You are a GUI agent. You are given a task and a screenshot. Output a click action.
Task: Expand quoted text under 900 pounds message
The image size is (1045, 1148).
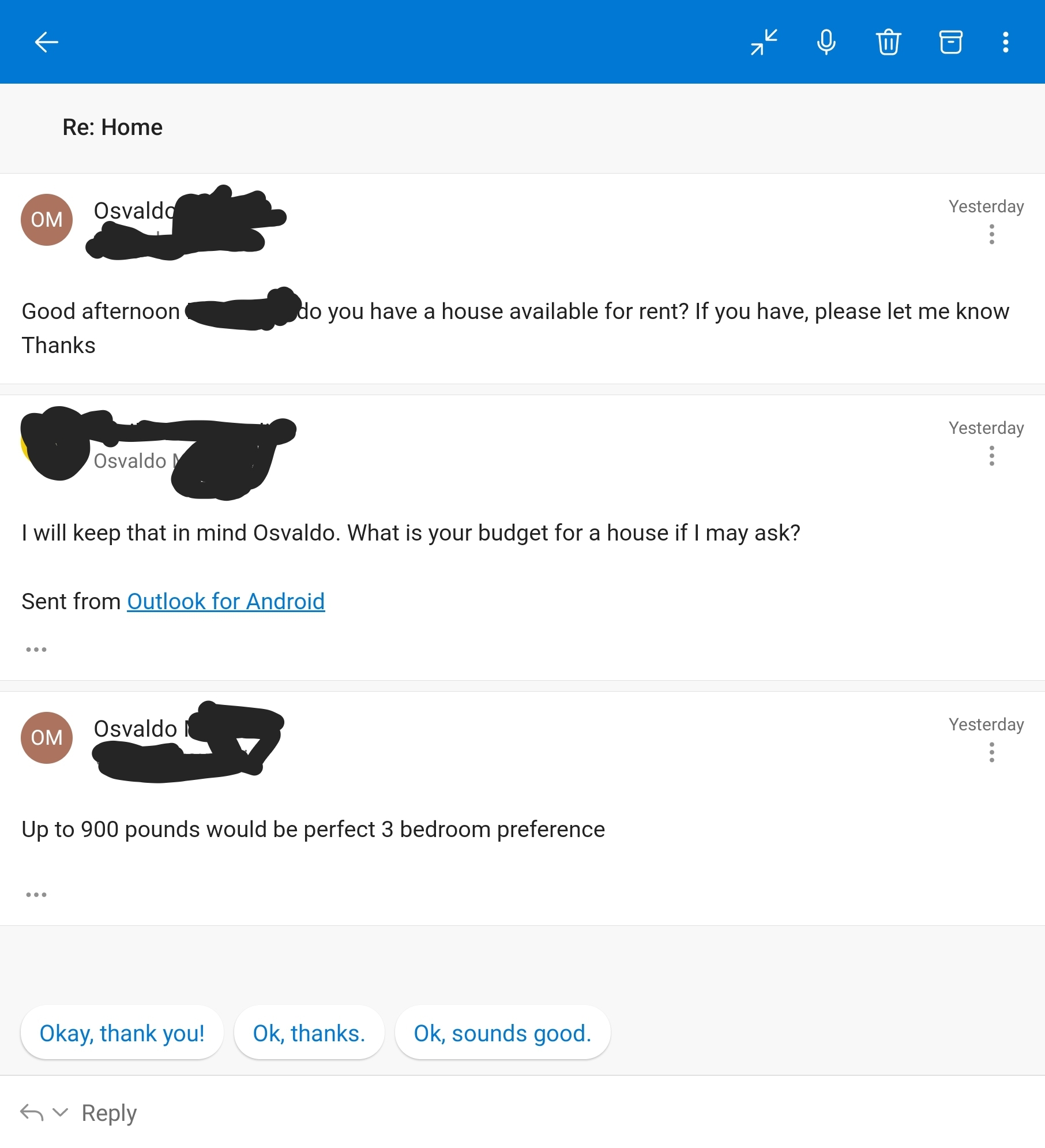point(36,895)
